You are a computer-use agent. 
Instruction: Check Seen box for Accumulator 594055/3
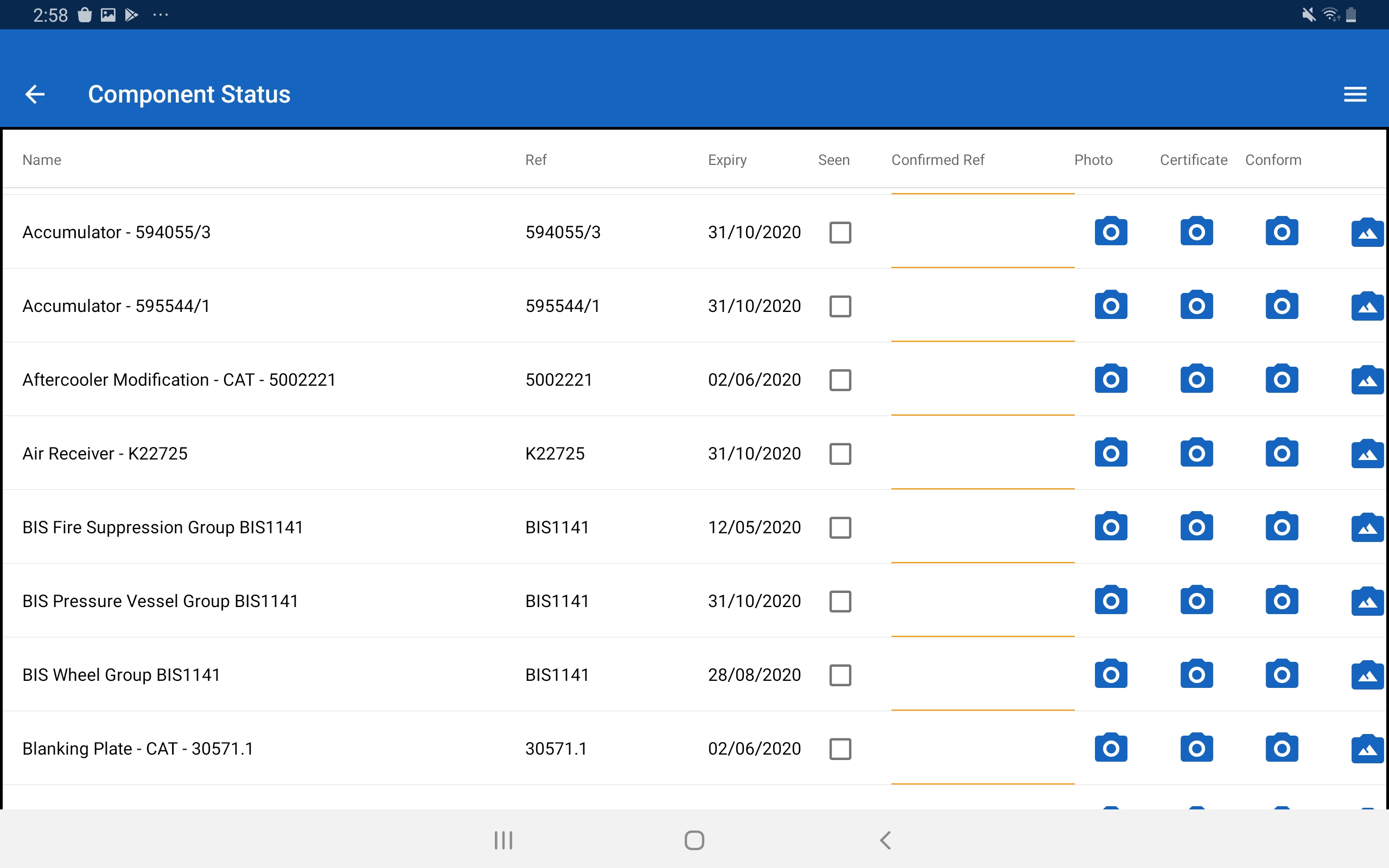(840, 233)
